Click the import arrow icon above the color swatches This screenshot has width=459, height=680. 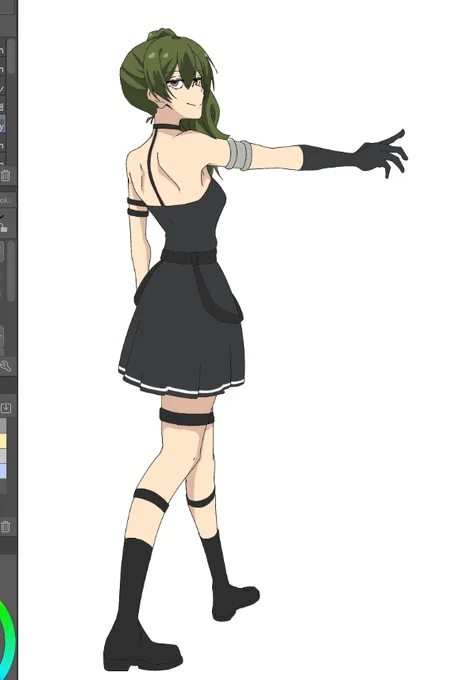pos(6,408)
